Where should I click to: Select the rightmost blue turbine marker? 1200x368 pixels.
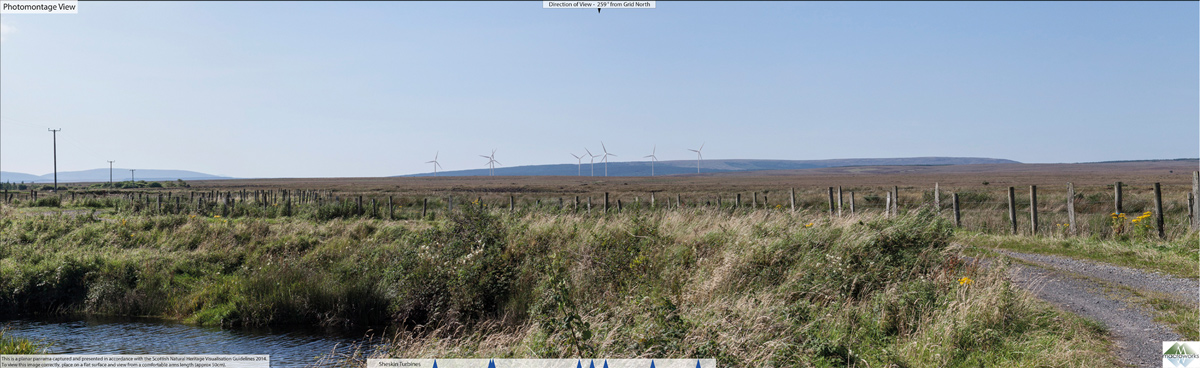point(699,364)
